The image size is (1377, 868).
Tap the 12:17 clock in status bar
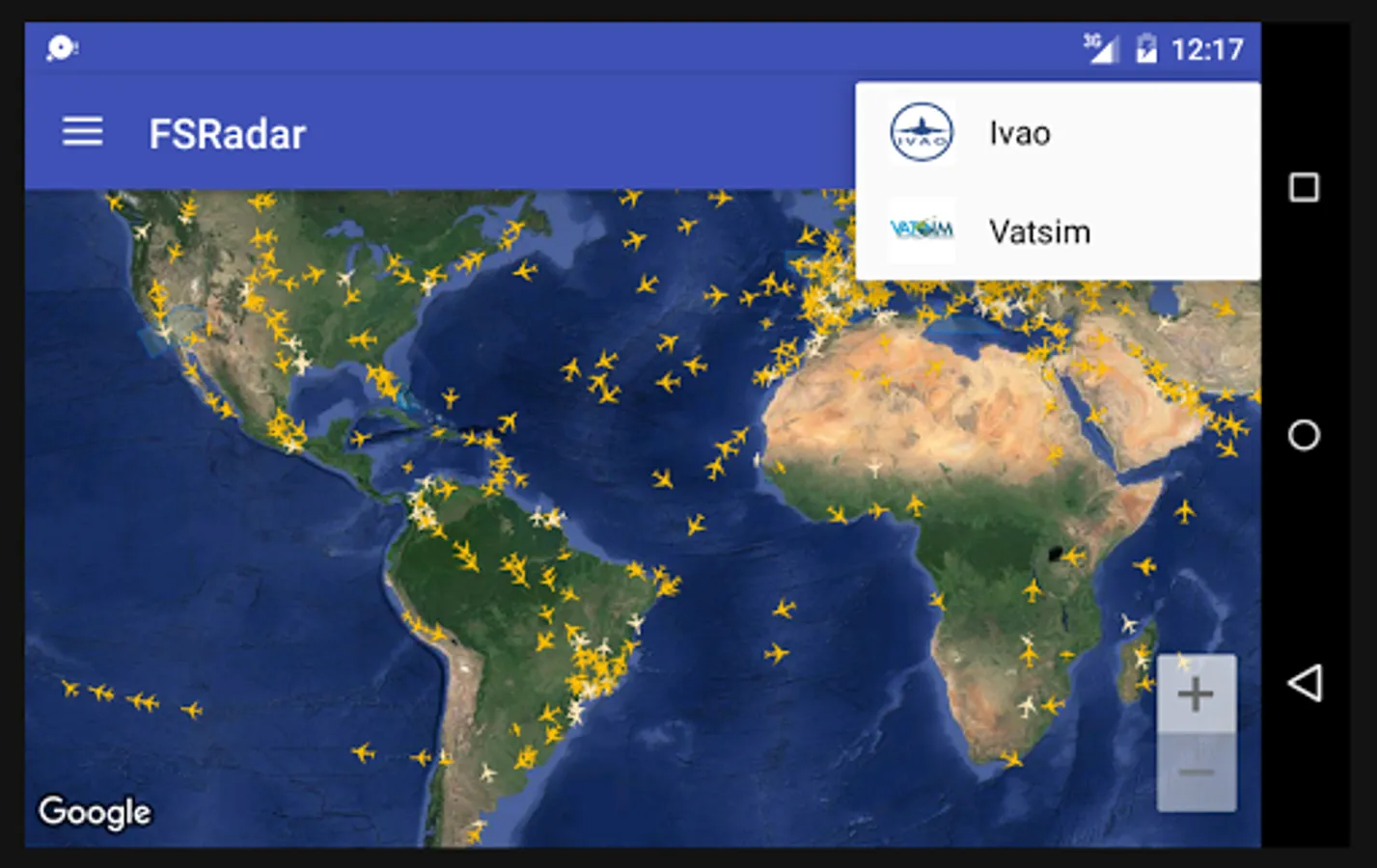tap(1207, 49)
